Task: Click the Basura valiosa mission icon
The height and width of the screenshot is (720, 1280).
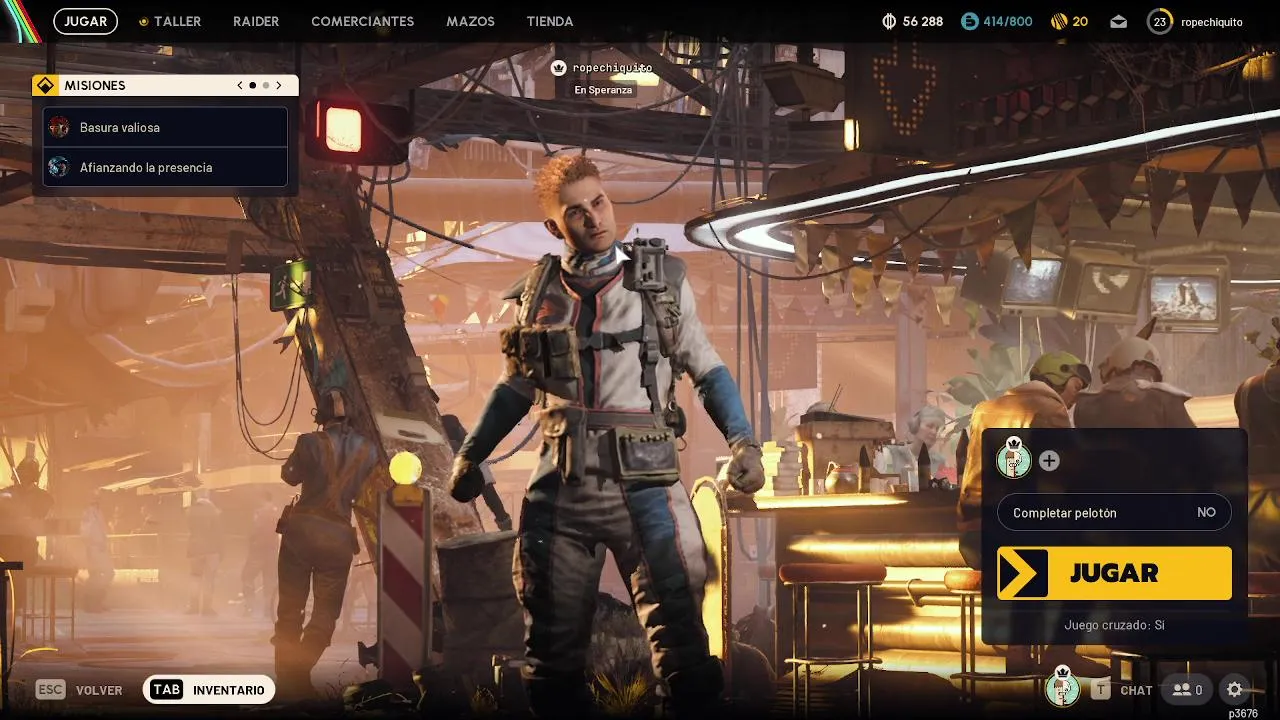Action: (x=59, y=127)
